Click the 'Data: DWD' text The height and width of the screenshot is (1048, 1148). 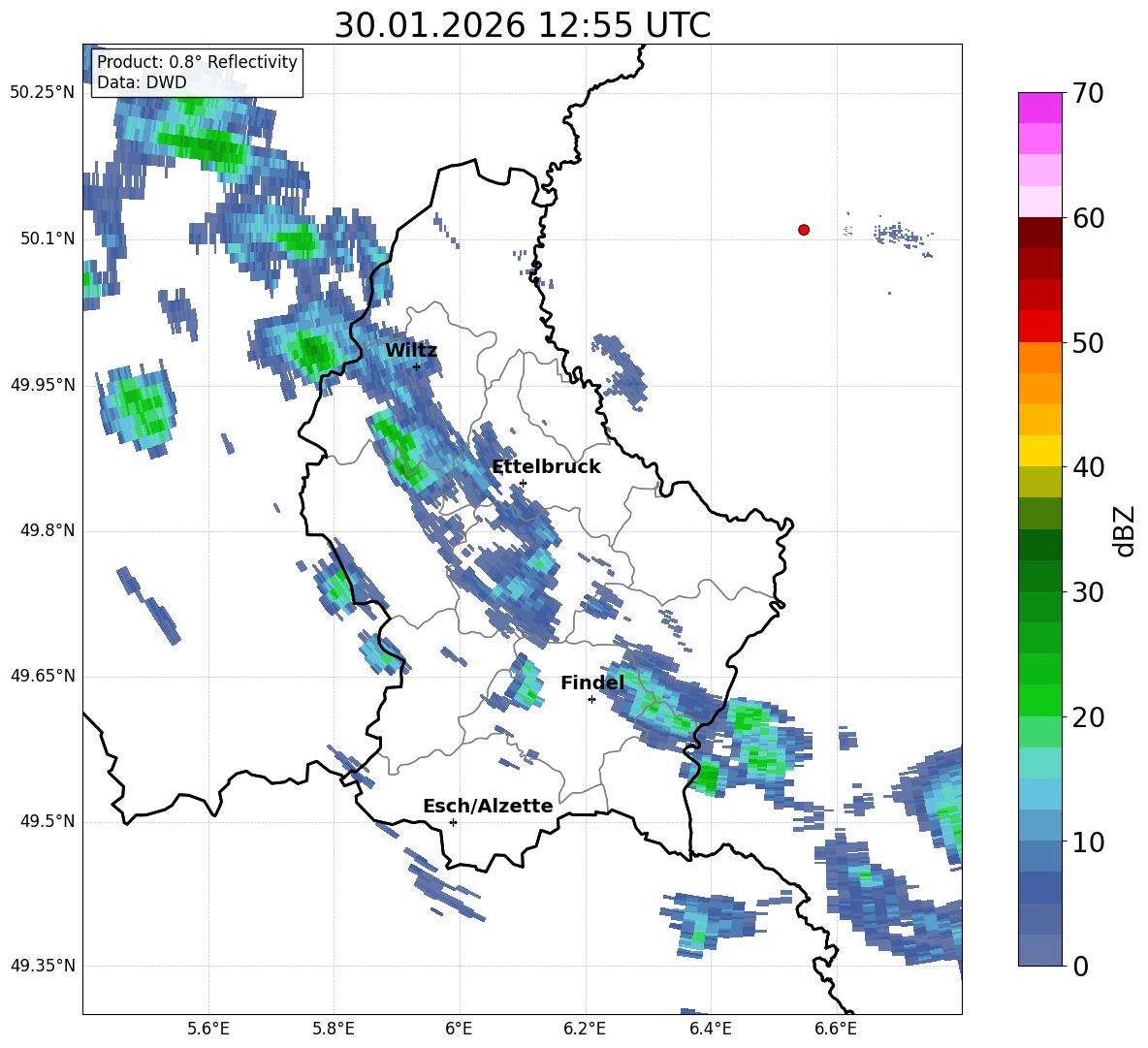[142, 82]
